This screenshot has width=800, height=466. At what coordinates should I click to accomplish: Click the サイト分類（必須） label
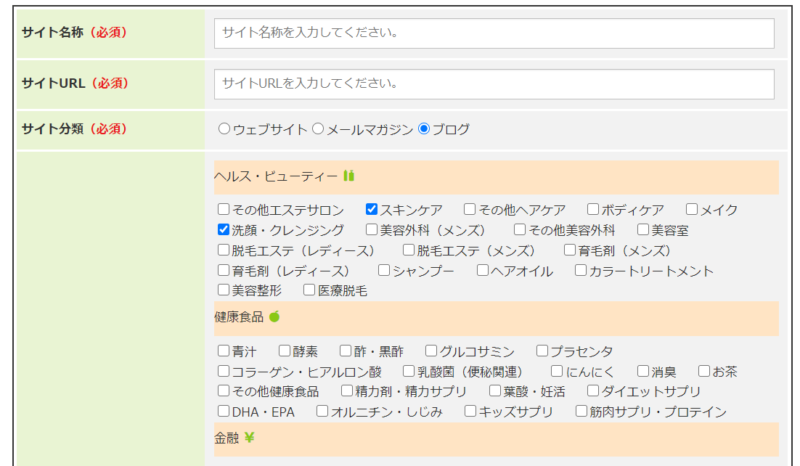pyautogui.click(x=74, y=129)
